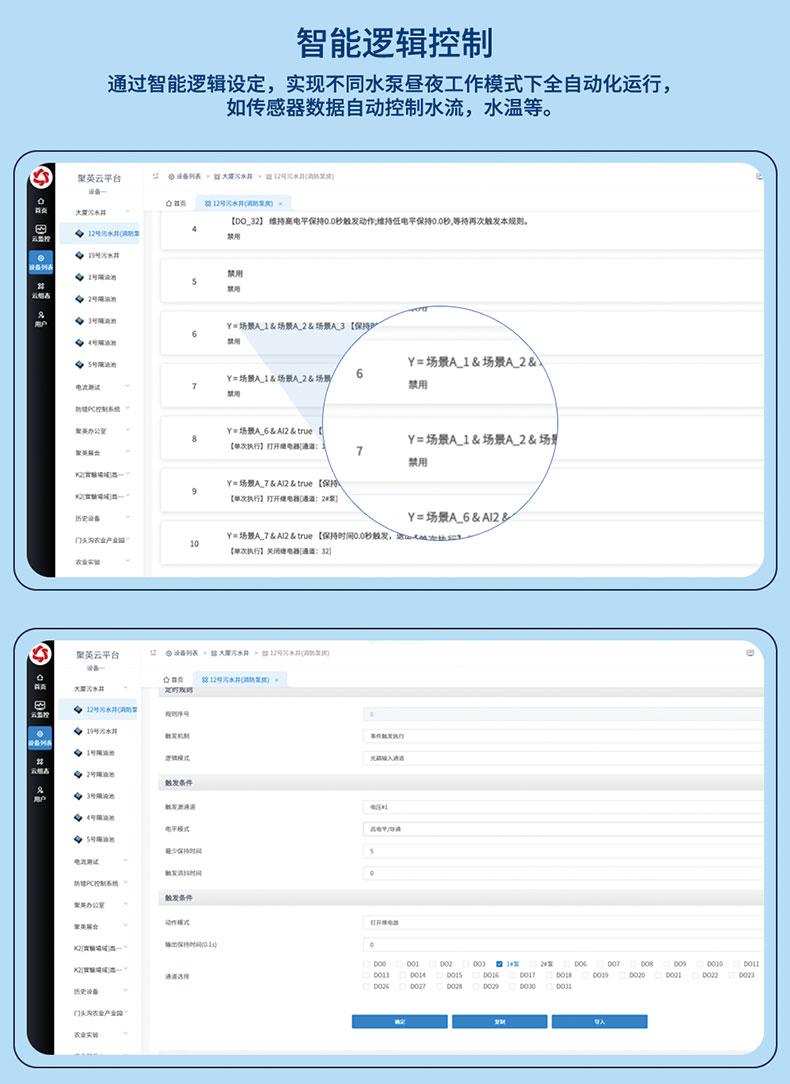Image resolution: width=790 pixels, height=1084 pixels.
Task: Check the DO0 channel checkbox
Action: pyautogui.click(x=366, y=964)
